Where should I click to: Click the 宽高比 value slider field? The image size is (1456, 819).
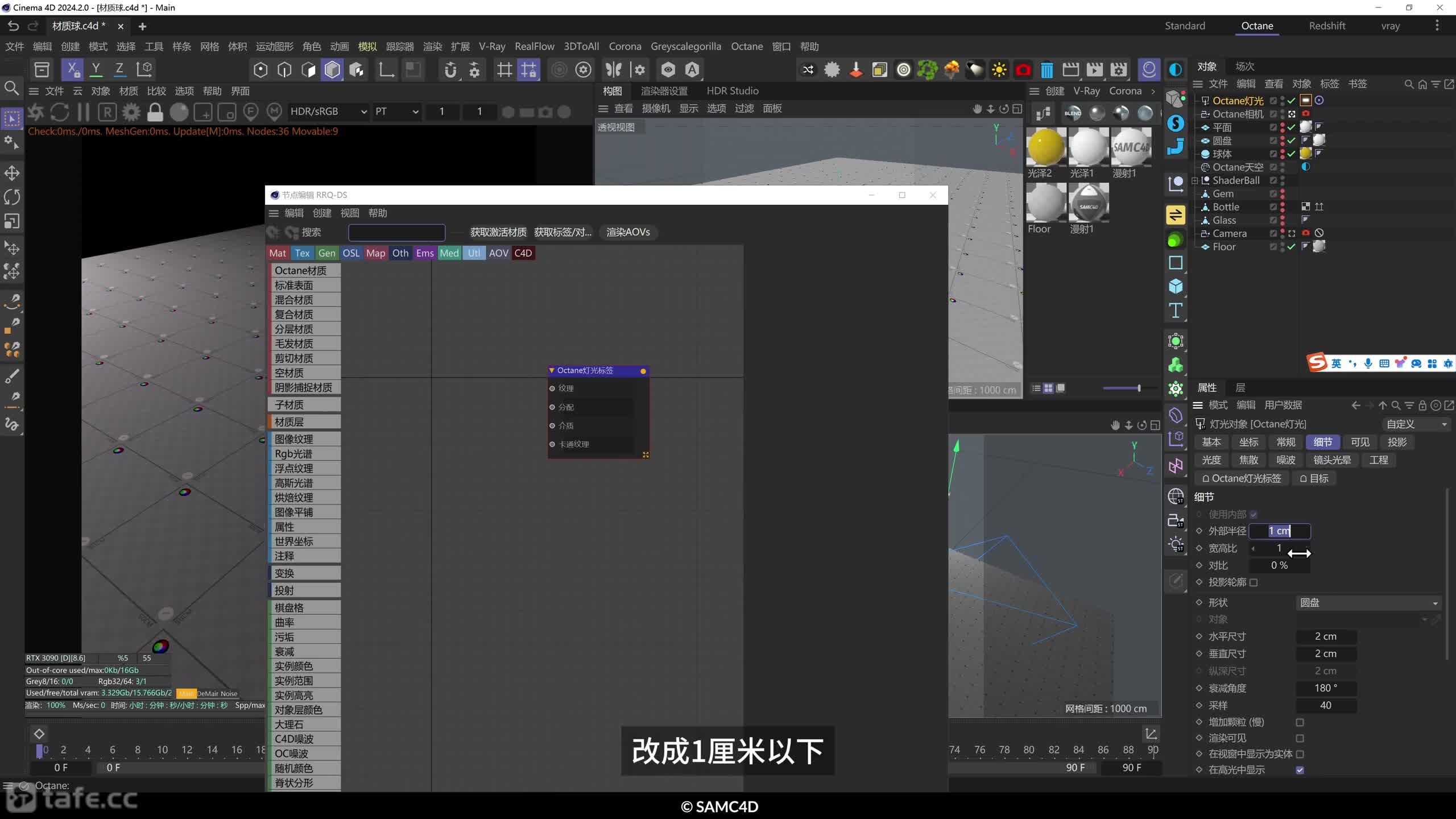[x=1280, y=548]
